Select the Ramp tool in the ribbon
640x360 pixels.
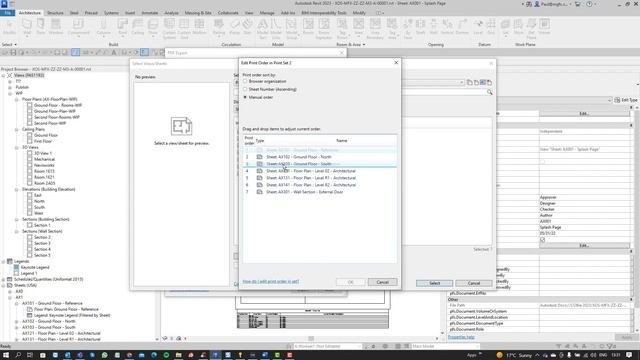pos(235,27)
